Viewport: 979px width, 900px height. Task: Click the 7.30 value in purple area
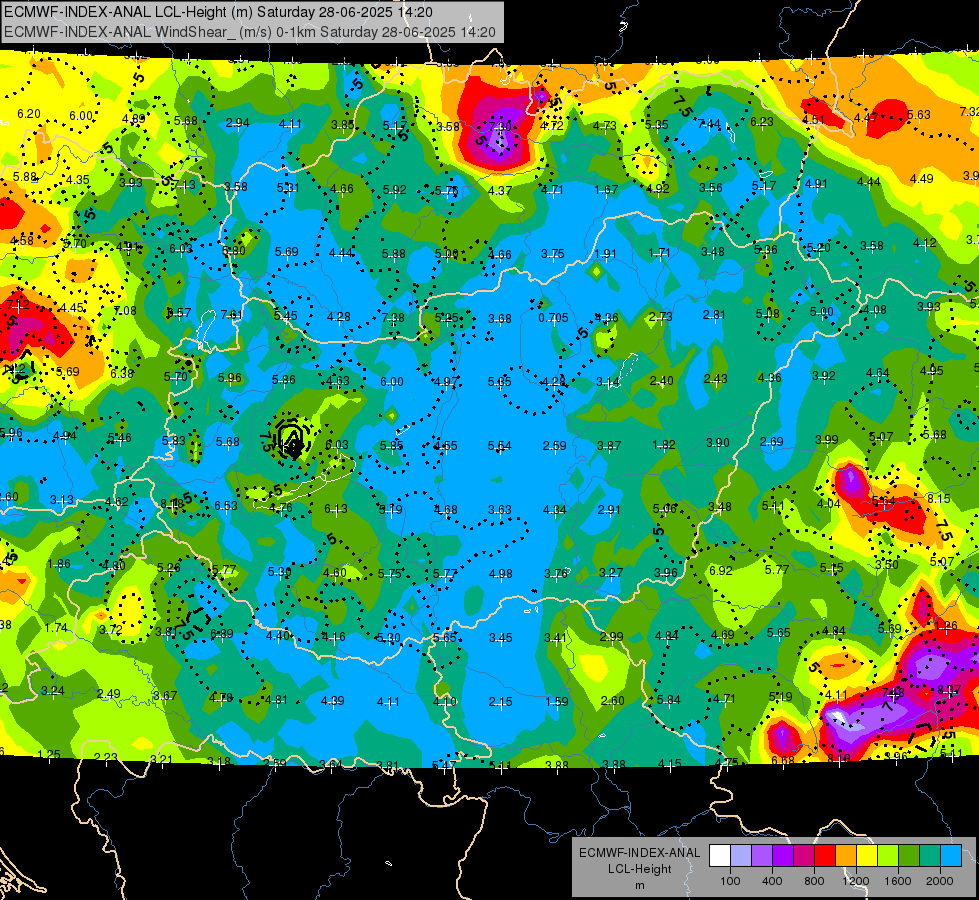[x=500, y=126]
